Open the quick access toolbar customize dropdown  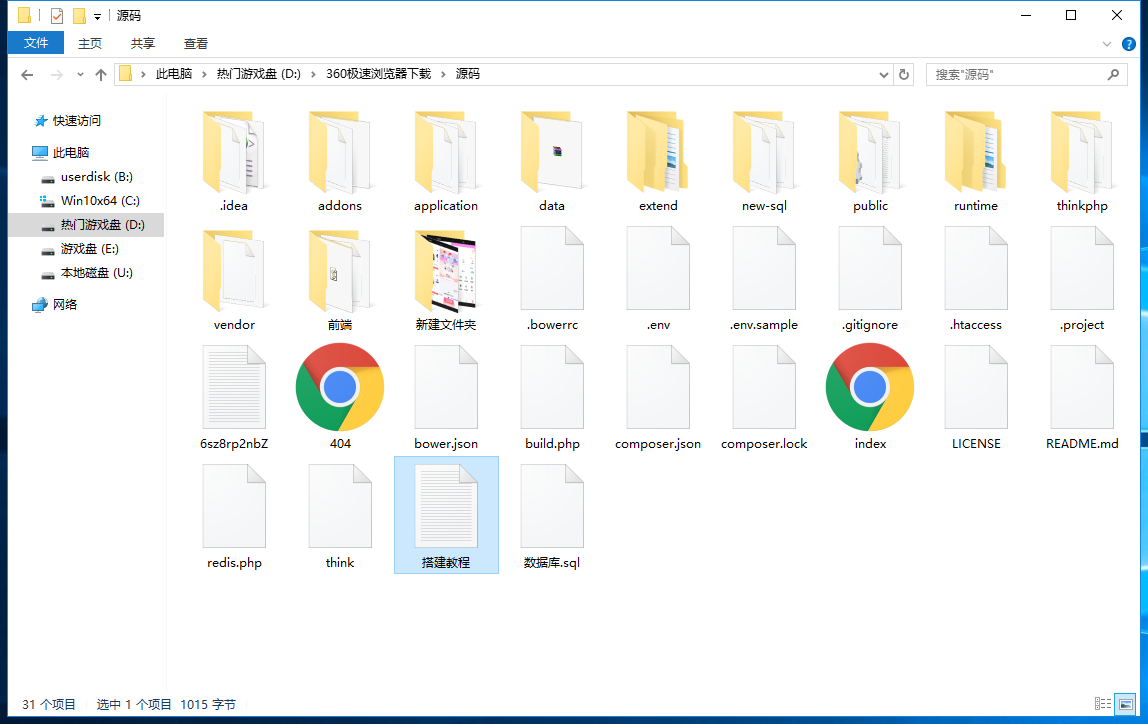click(97, 16)
